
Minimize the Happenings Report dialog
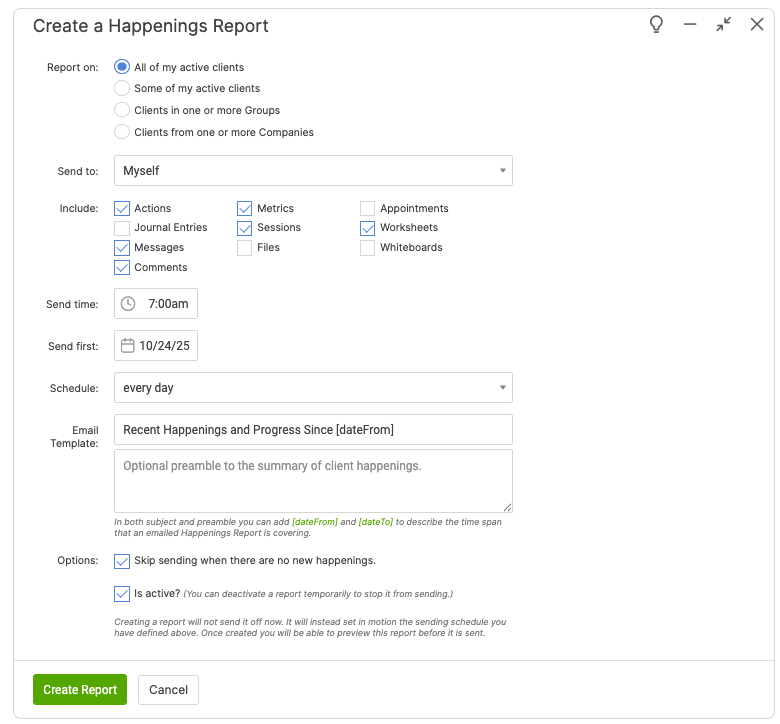(690, 25)
